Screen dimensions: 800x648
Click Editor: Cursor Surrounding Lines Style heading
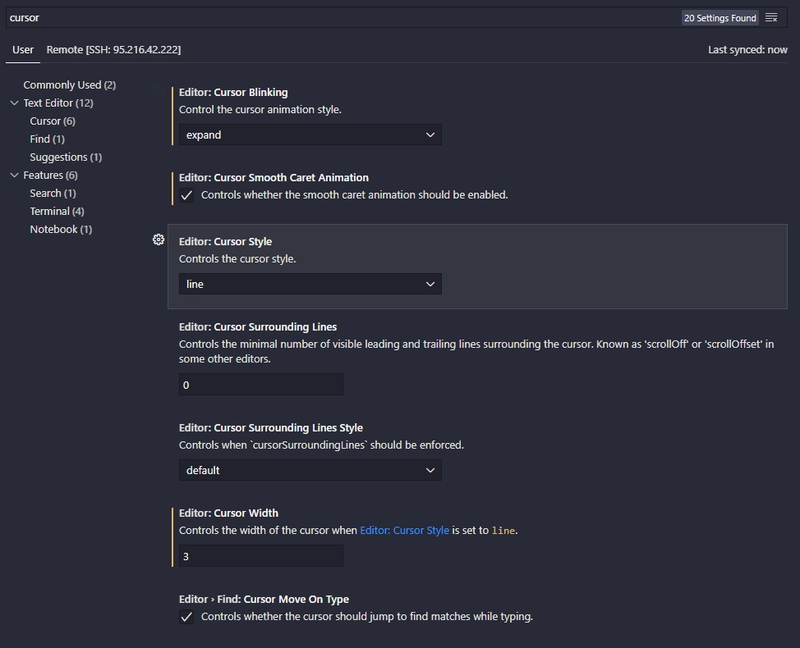point(271,428)
